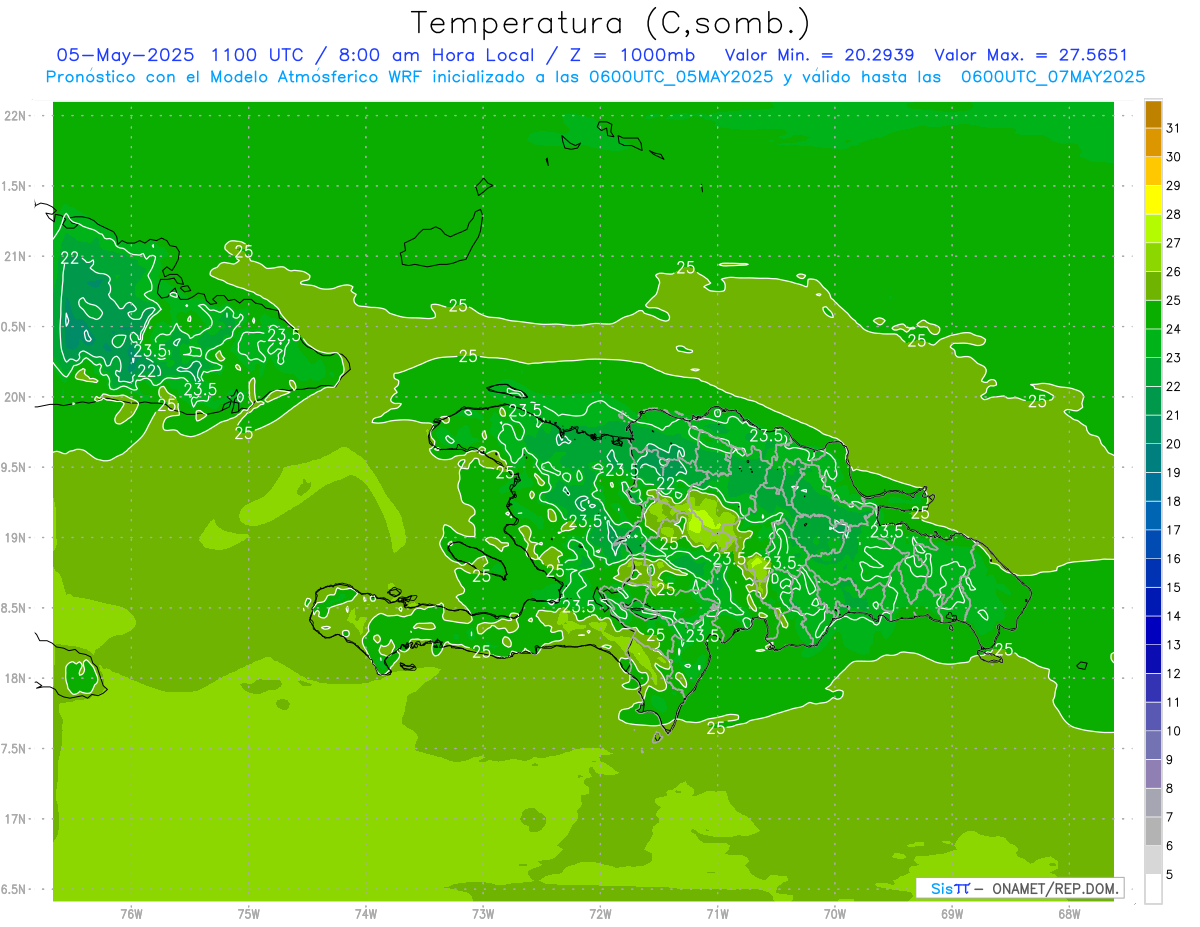Click the legend value '31'
Viewport: 1200px width, 927px height.
coord(1173,128)
